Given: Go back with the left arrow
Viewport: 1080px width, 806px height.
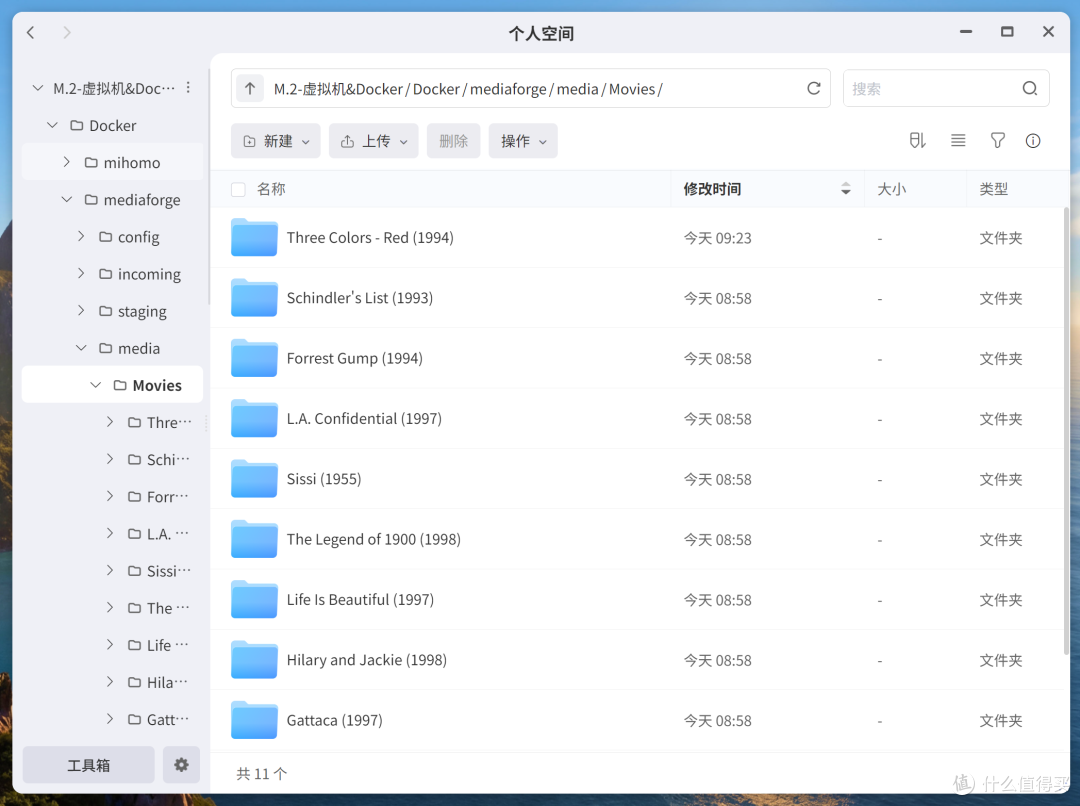Looking at the screenshot, I should tap(30, 32).
